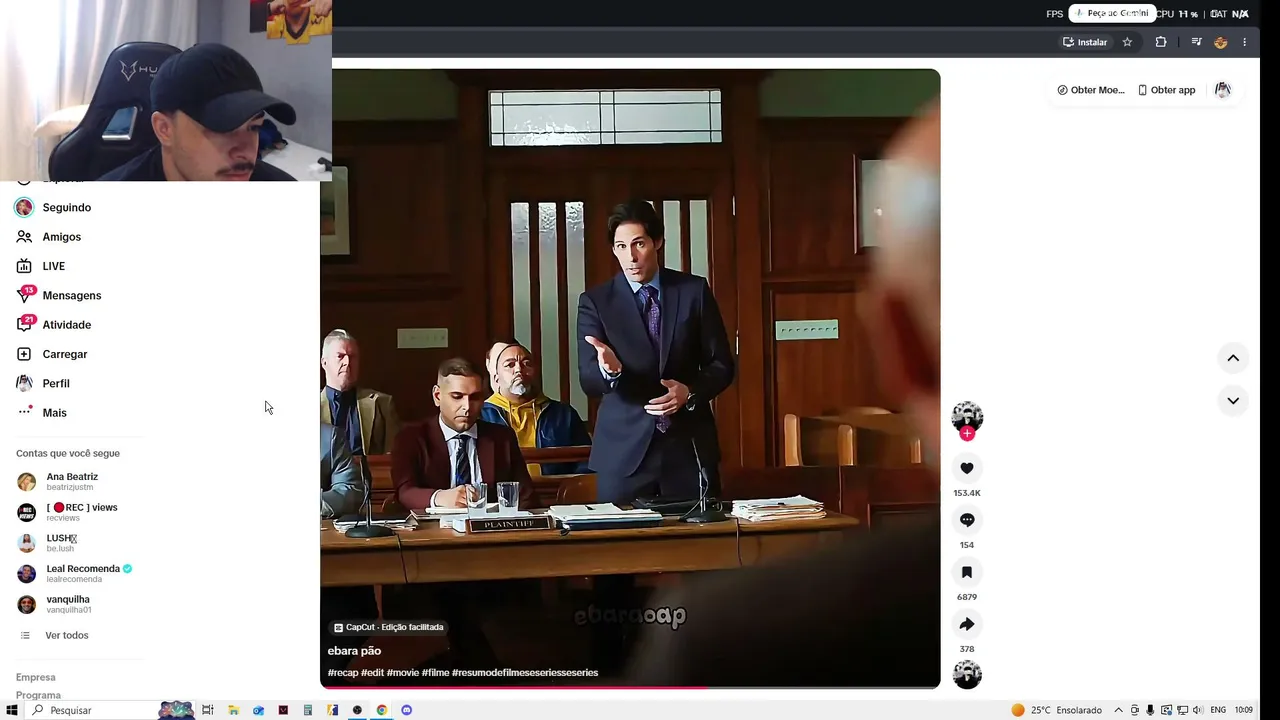Open the browser extensions puzzle icon
This screenshot has height=720, width=1280.
(x=1161, y=42)
